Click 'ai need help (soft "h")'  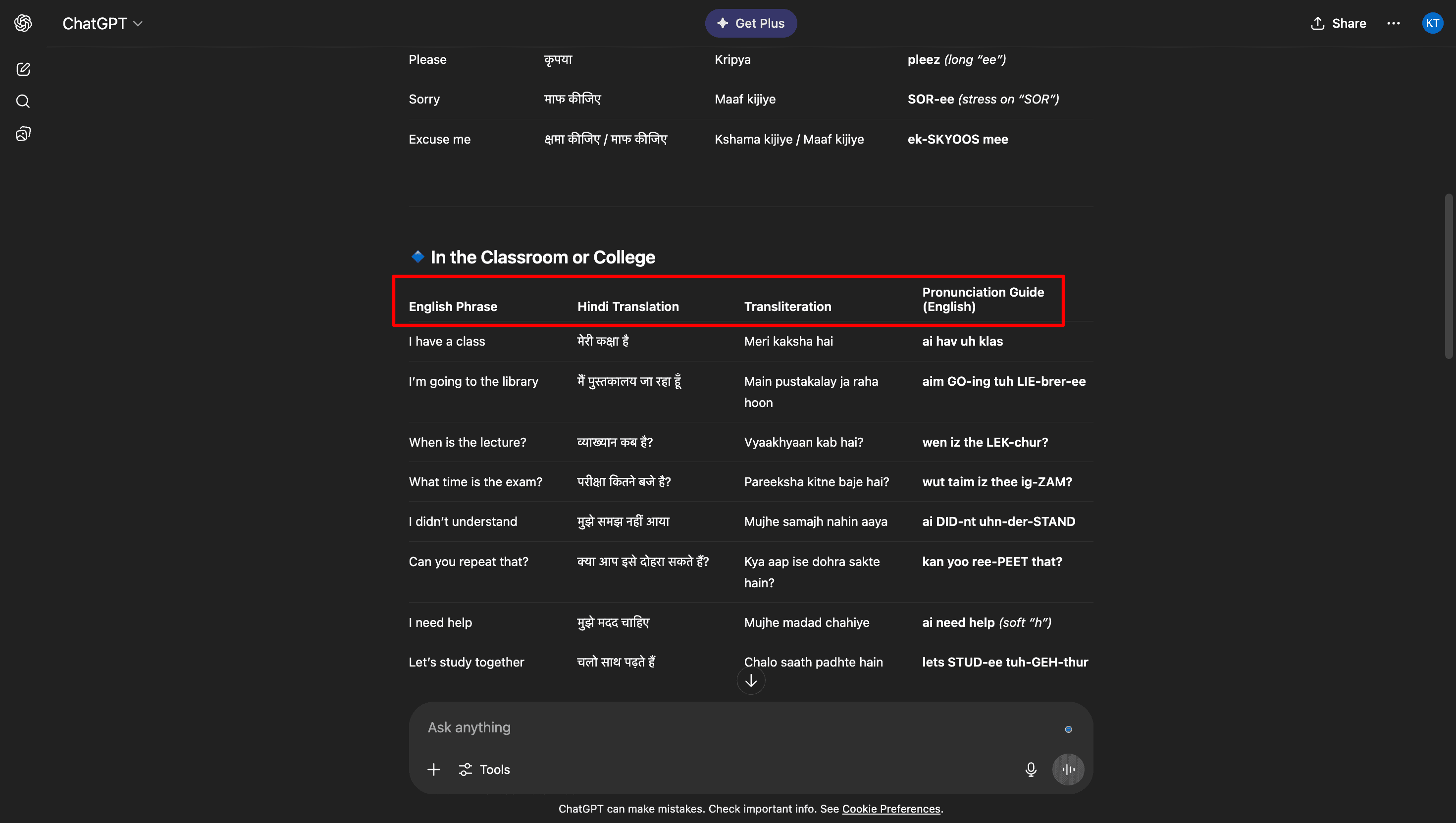click(987, 622)
